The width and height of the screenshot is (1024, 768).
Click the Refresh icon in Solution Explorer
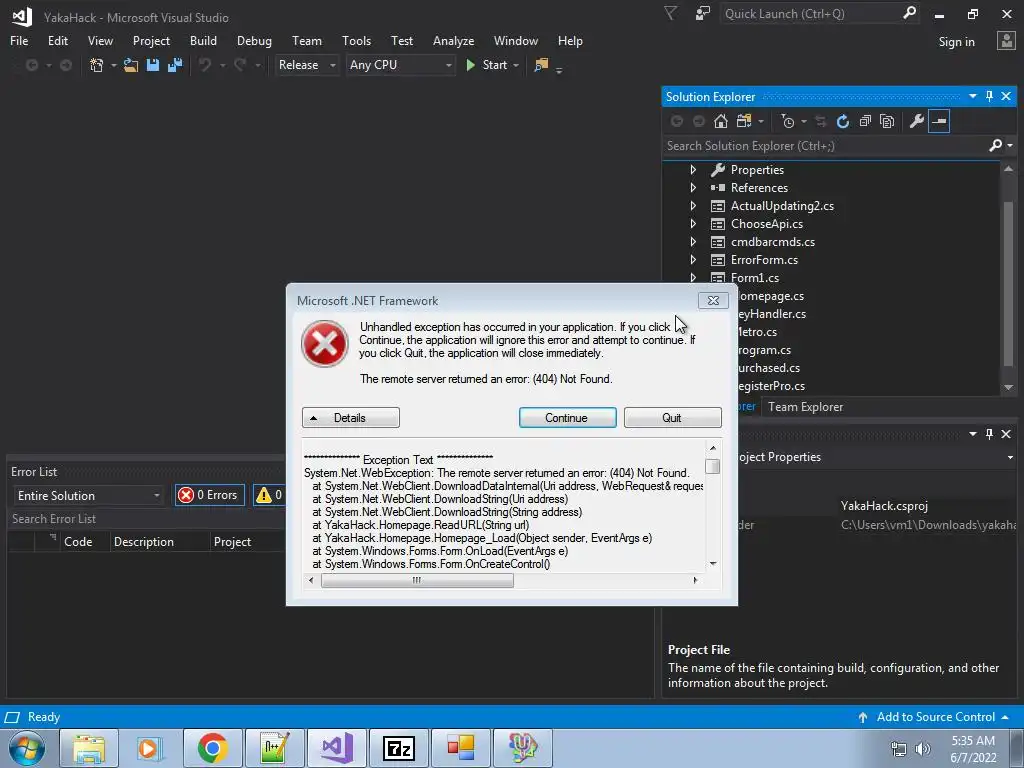click(x=842, y=121)
